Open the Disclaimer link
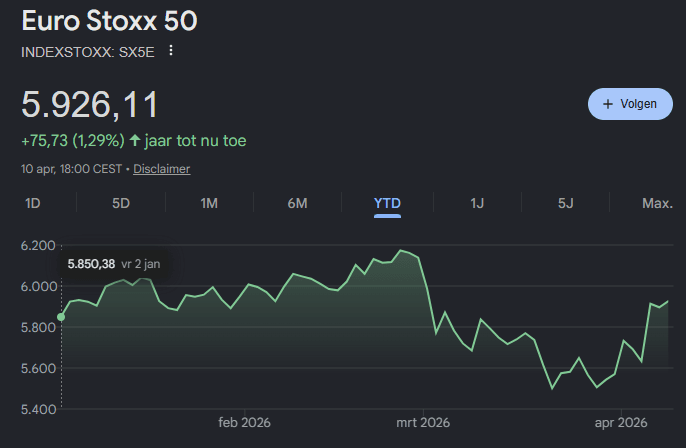The height and width of the screenshot is (448, 686). pos(161,170)
